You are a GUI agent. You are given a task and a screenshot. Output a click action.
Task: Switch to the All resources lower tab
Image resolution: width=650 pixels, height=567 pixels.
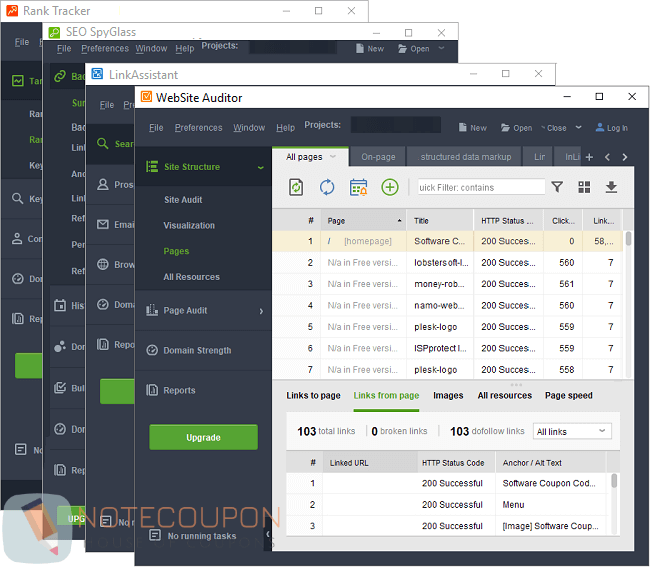pos(504,395)
